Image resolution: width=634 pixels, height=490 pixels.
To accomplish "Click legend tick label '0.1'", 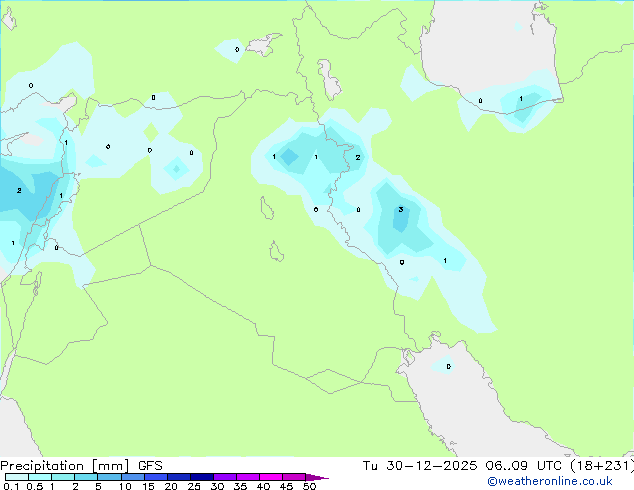I will click(x=11, y=486).
